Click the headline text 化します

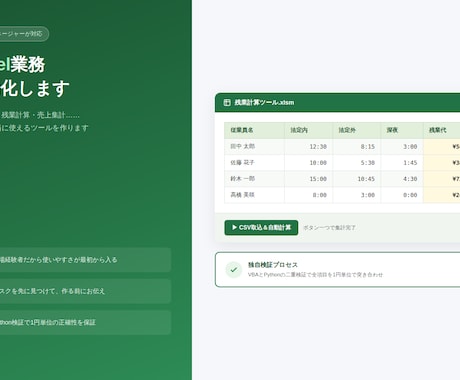(x=35, y=88)
